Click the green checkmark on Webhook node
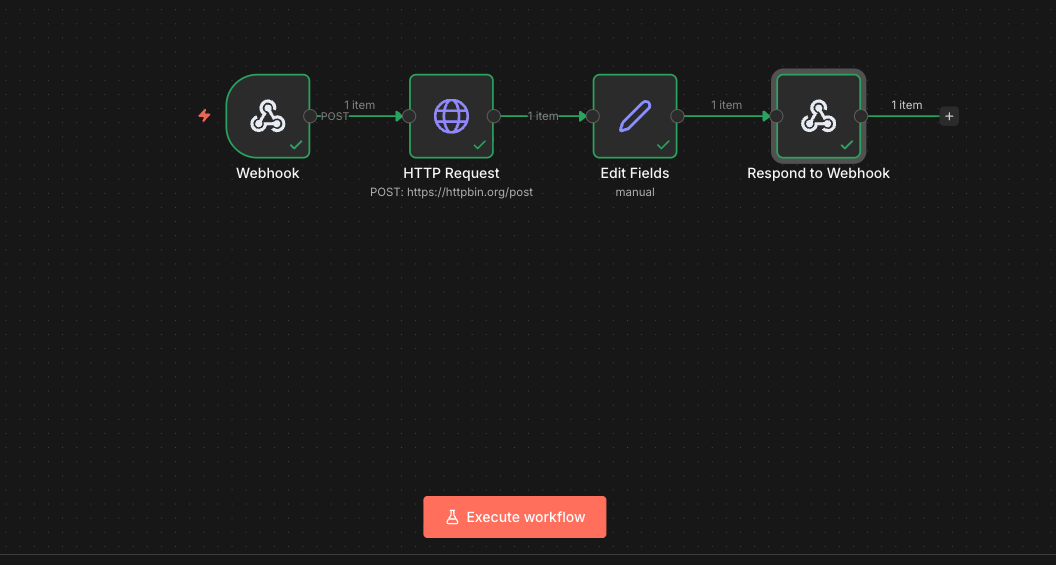Image resolution: width=1056 pixels, height=565 pixels. click(x=296, y=145)
